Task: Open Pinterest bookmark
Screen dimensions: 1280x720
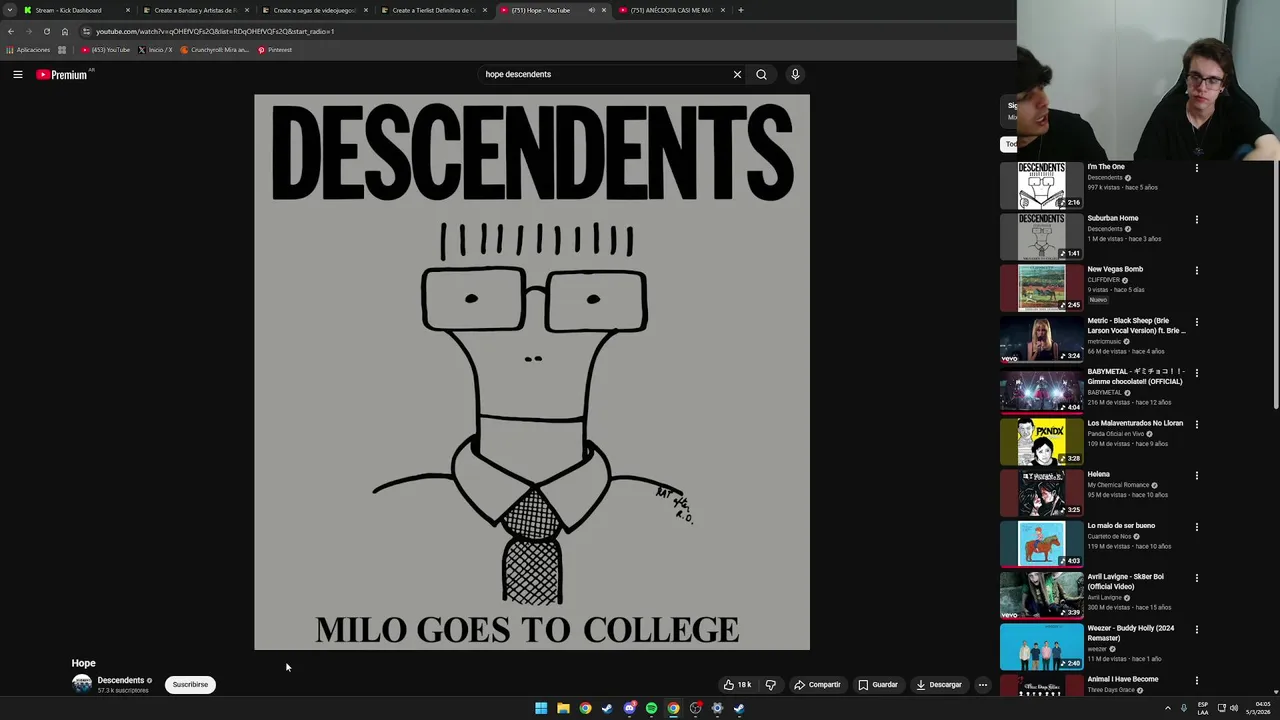Action: tap(275, 50)
